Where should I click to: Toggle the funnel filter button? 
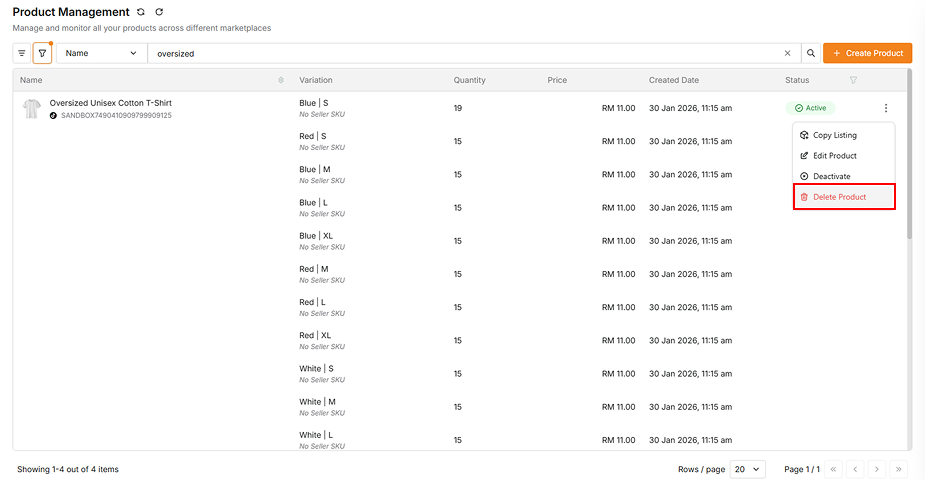(42, 53)
